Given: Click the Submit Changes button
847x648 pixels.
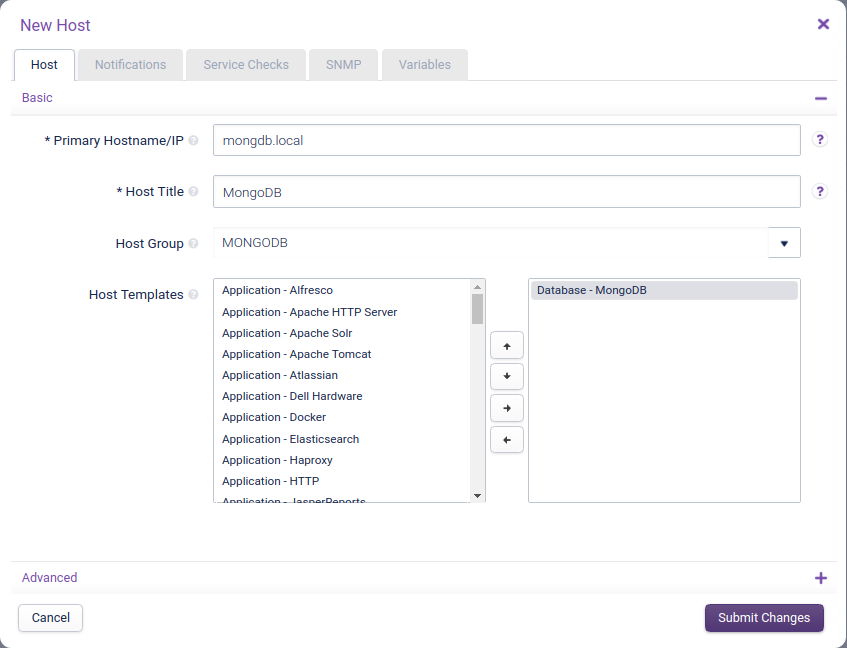Looking at the screenshot, I should coord(764,618).
